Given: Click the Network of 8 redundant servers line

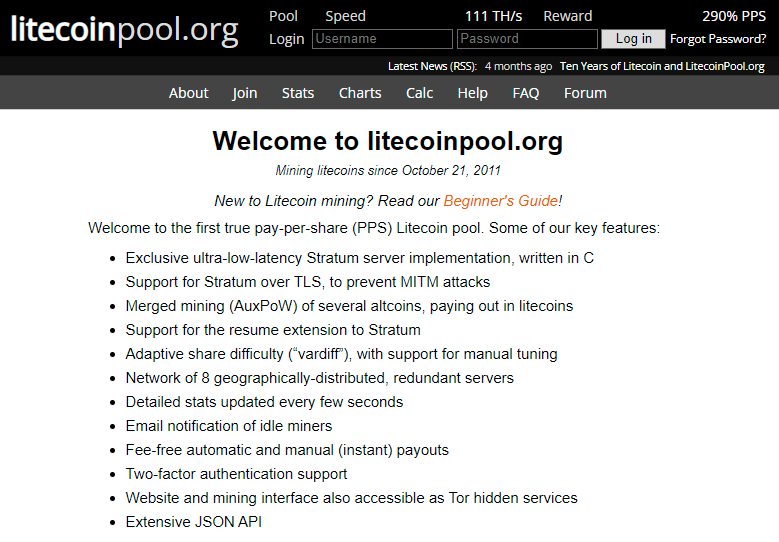Looking at the screenshot, I should (x=319, y=378).
